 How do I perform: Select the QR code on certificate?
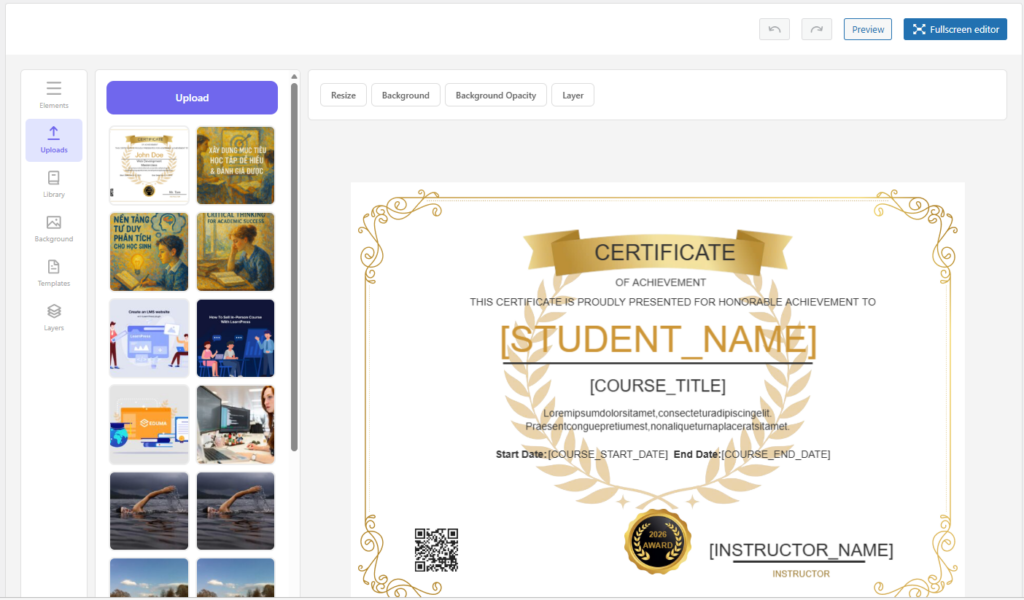[436, 550]
